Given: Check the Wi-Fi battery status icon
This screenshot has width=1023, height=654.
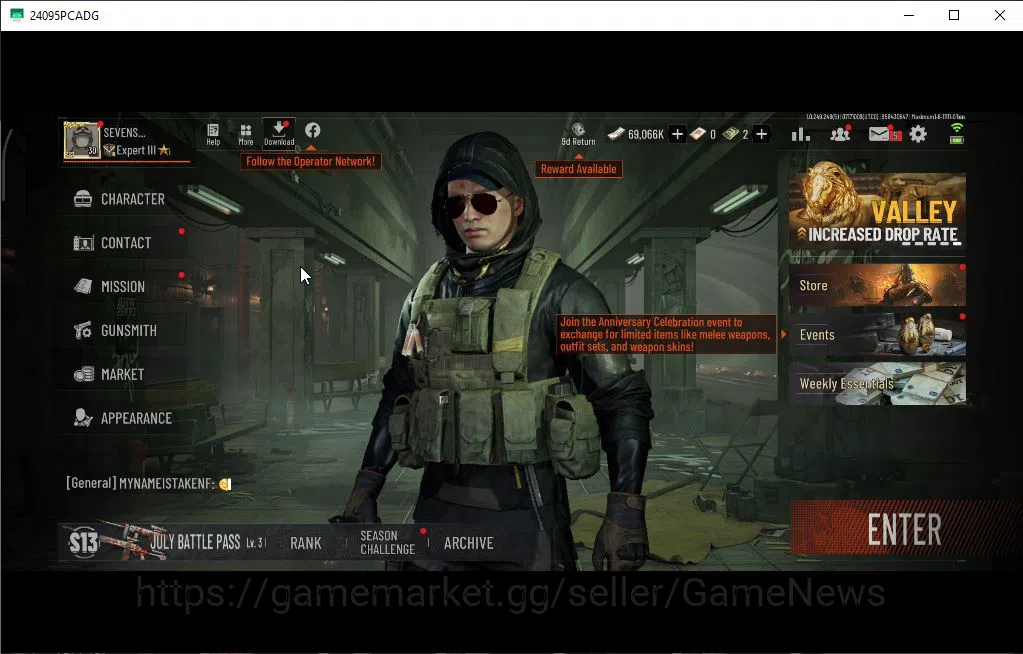Looking at the screenshot, I should 956,133.
